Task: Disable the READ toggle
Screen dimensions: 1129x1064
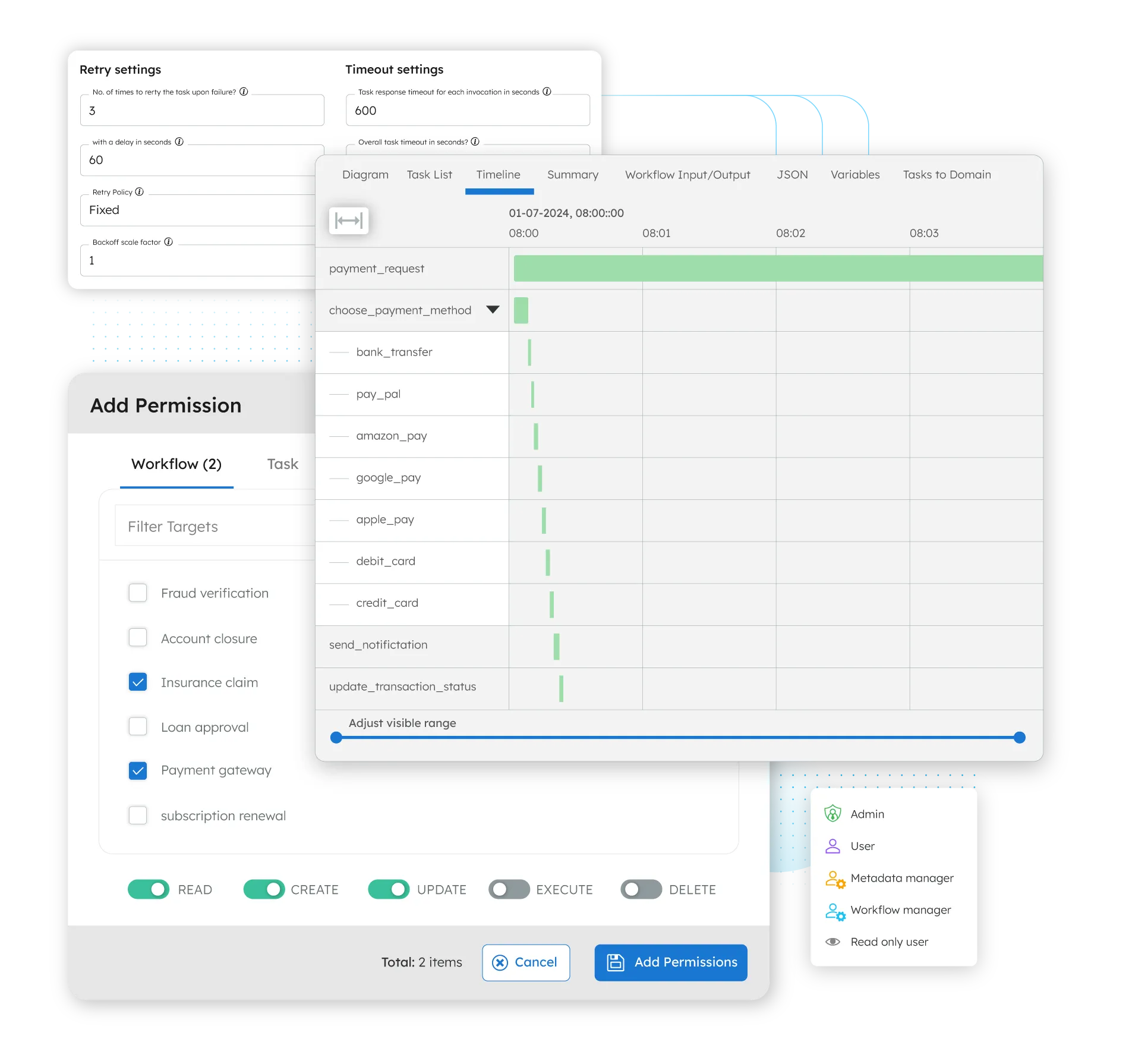Action: point(148,889)
